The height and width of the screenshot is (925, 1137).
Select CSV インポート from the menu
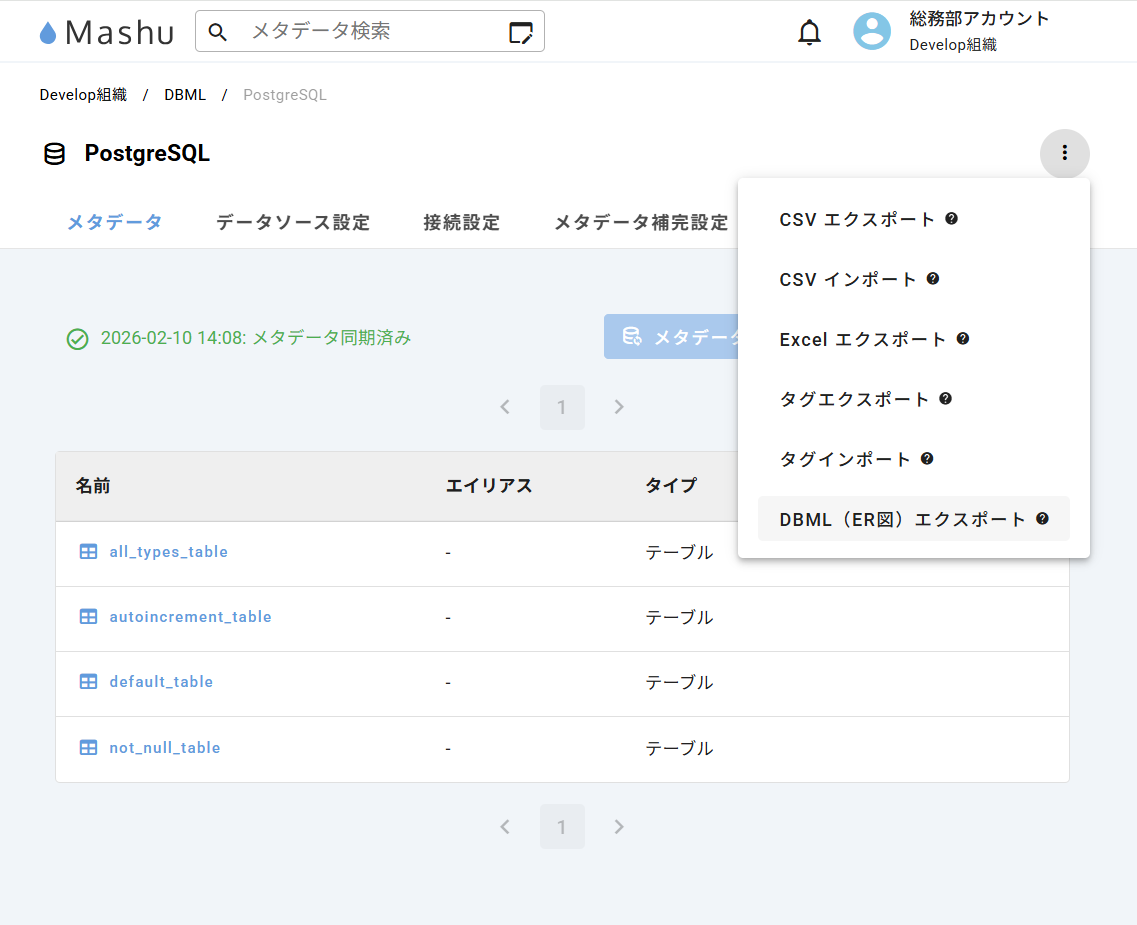tap(847, 279)
